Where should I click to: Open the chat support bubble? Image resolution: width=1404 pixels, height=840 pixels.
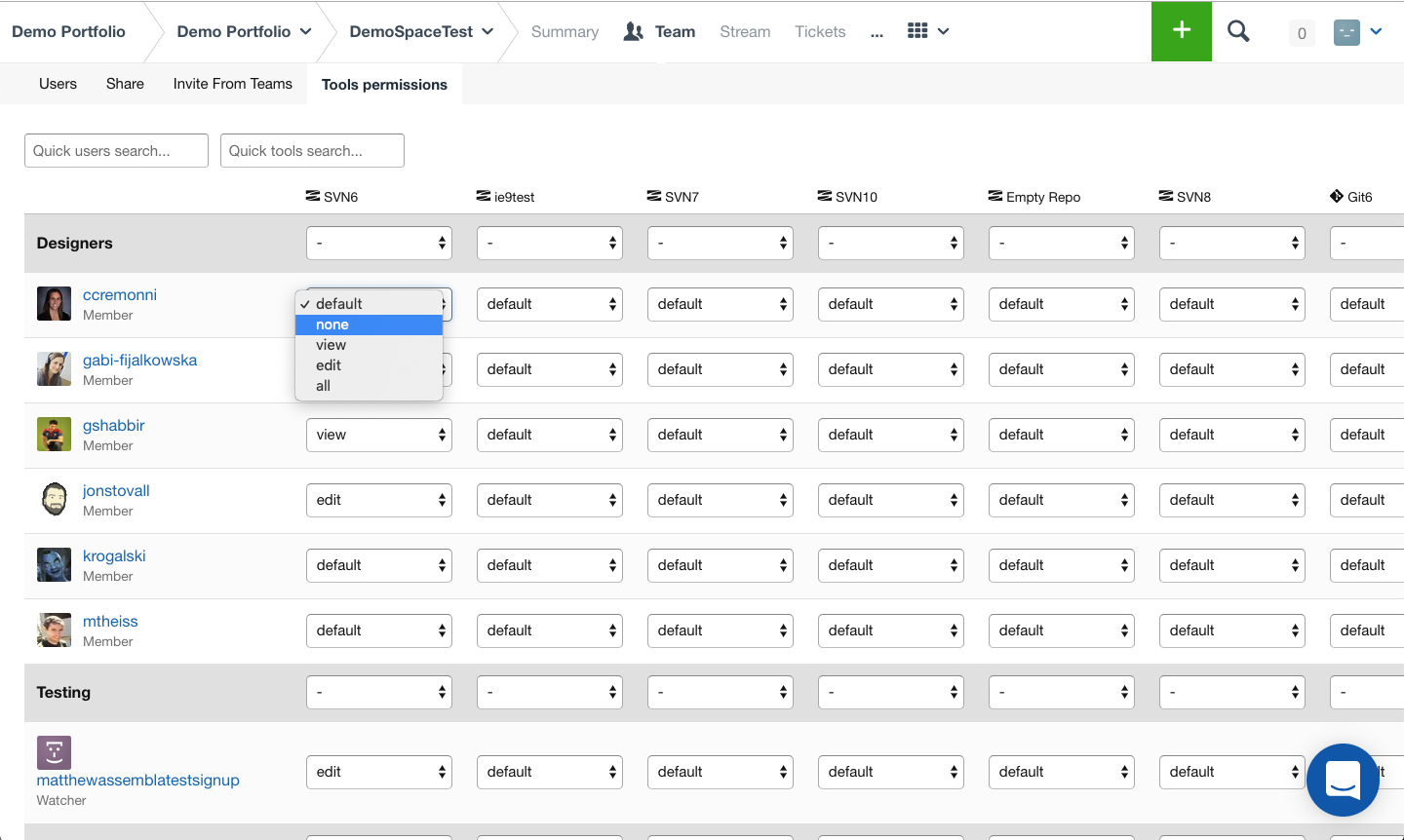pos(1343,780)
